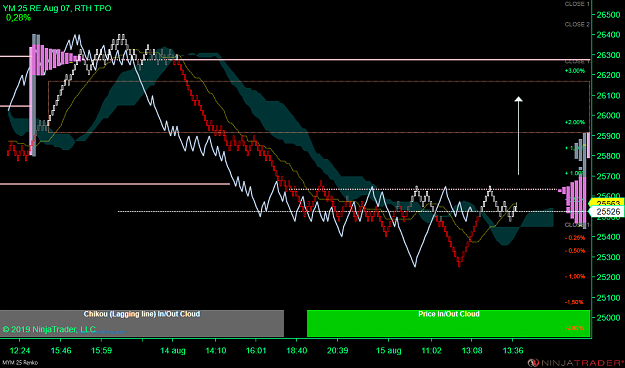Select the 16:01 time marker
This screenshot has width=625, height=368.
[x=256, y=350]
